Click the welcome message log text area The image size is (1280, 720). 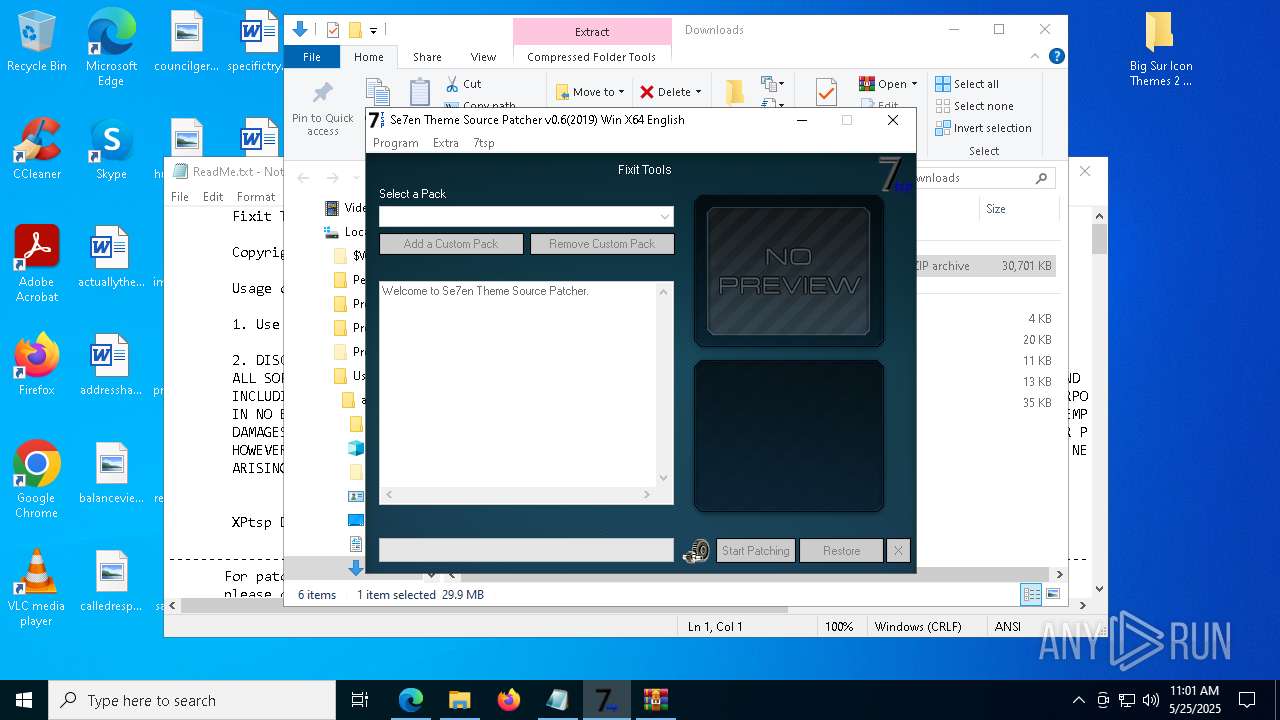[x=517, y=384]
